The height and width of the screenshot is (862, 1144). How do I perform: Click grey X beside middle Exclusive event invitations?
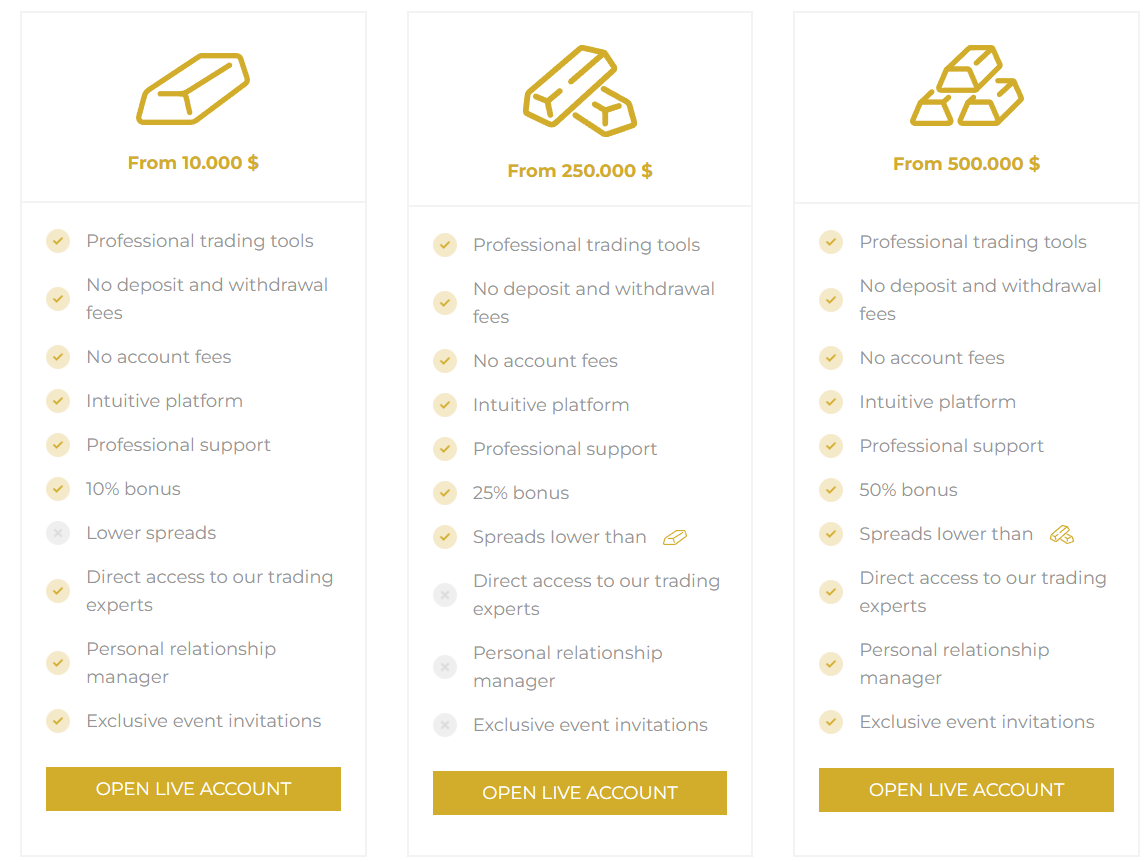click(x=445, y=725)
